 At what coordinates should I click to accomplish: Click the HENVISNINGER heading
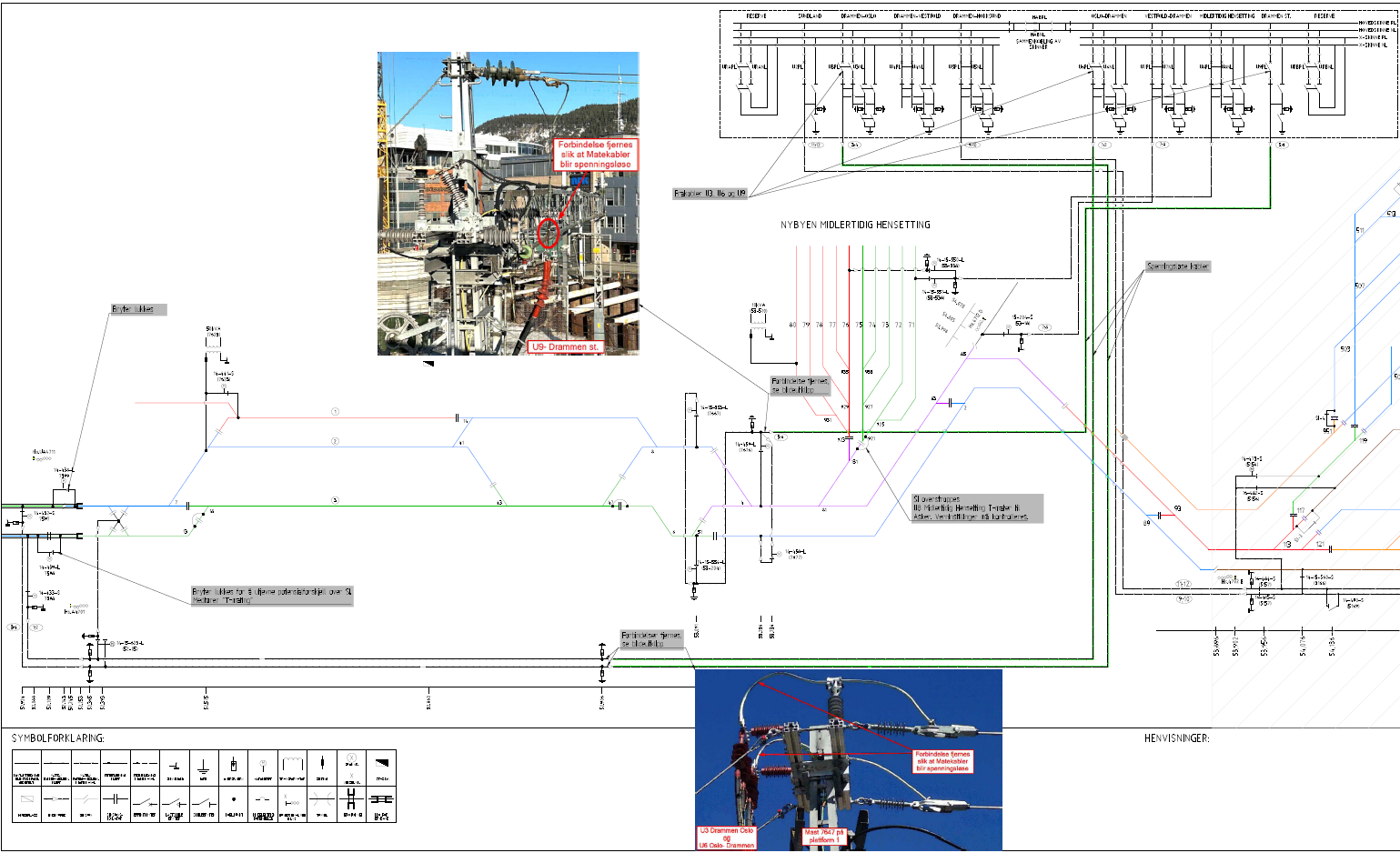coord(1177,738)
